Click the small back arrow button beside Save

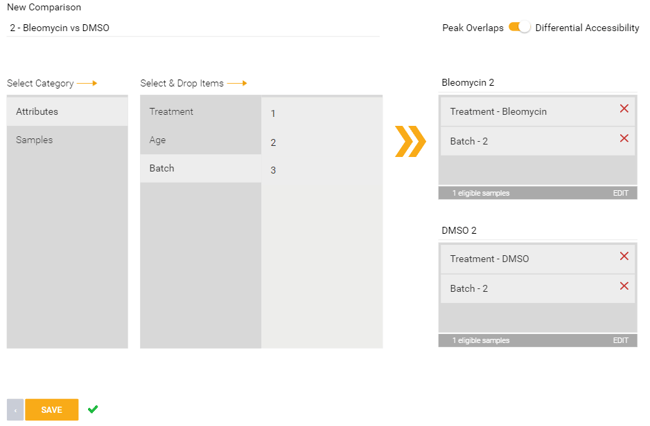click(15, 410)
